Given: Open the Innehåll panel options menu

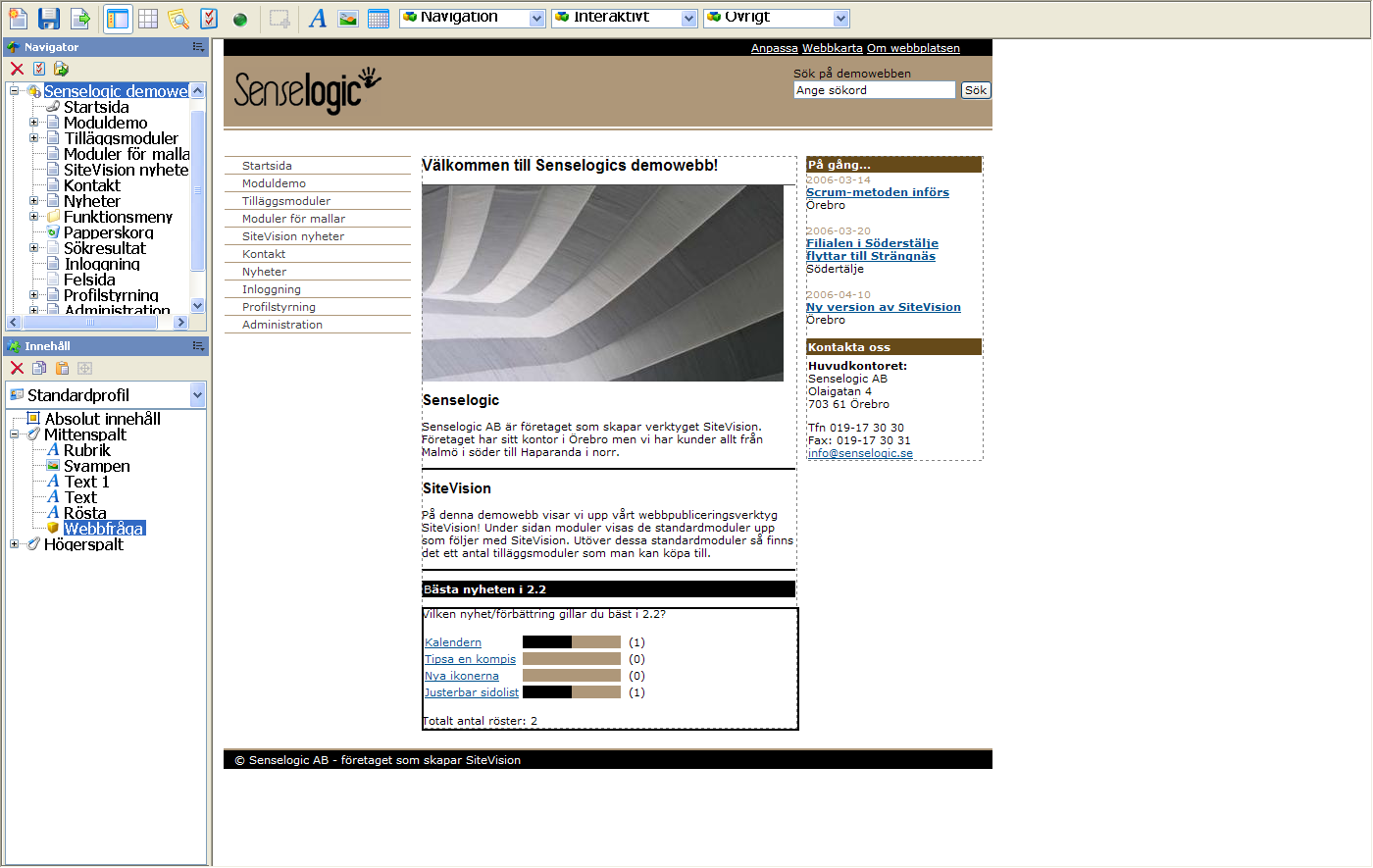Looking at the screenshot, I should pos(199,346).
